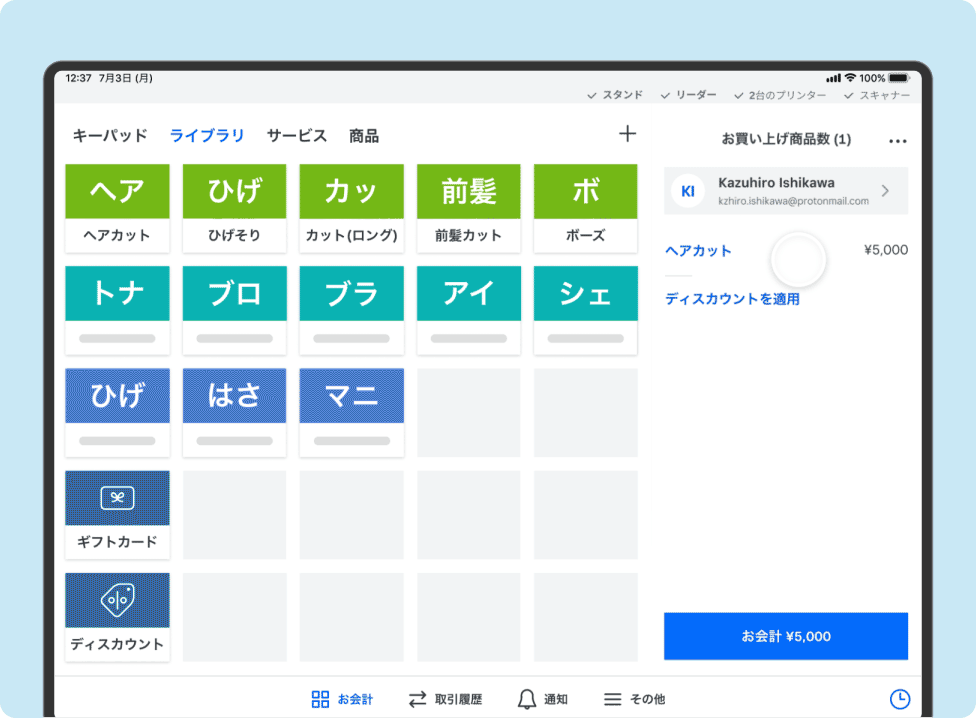This screenshot has height=718, width=976.
Task: Open the cart overflow ellipsis icon
Action: [x=898, y=139]
